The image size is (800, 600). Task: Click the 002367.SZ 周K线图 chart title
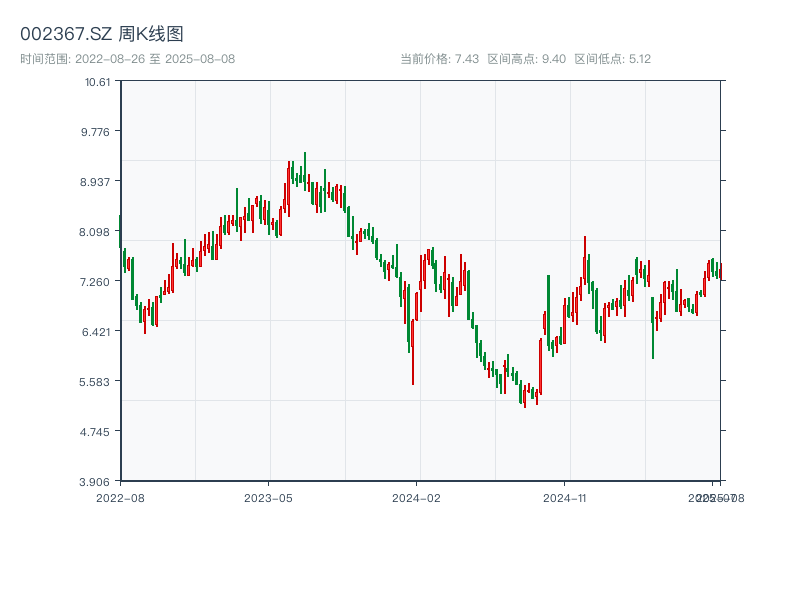[x=101, y=35]
